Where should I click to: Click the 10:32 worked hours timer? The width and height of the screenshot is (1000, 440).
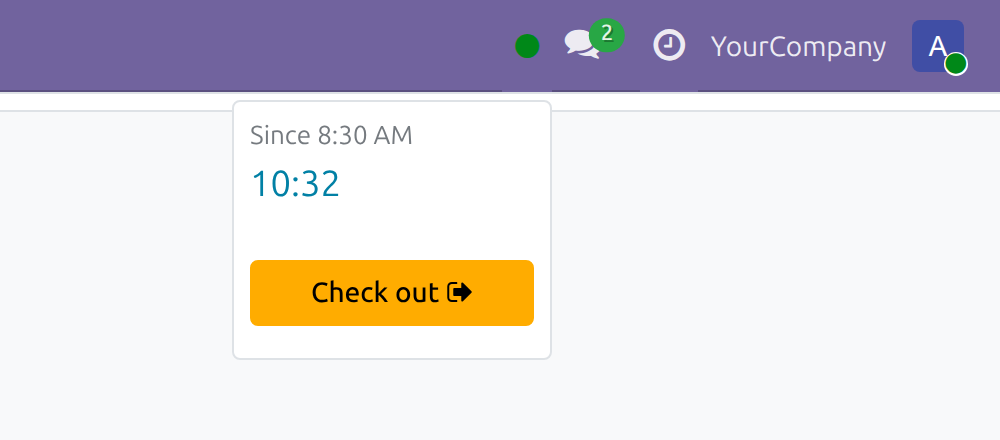(x=295, y=184)
